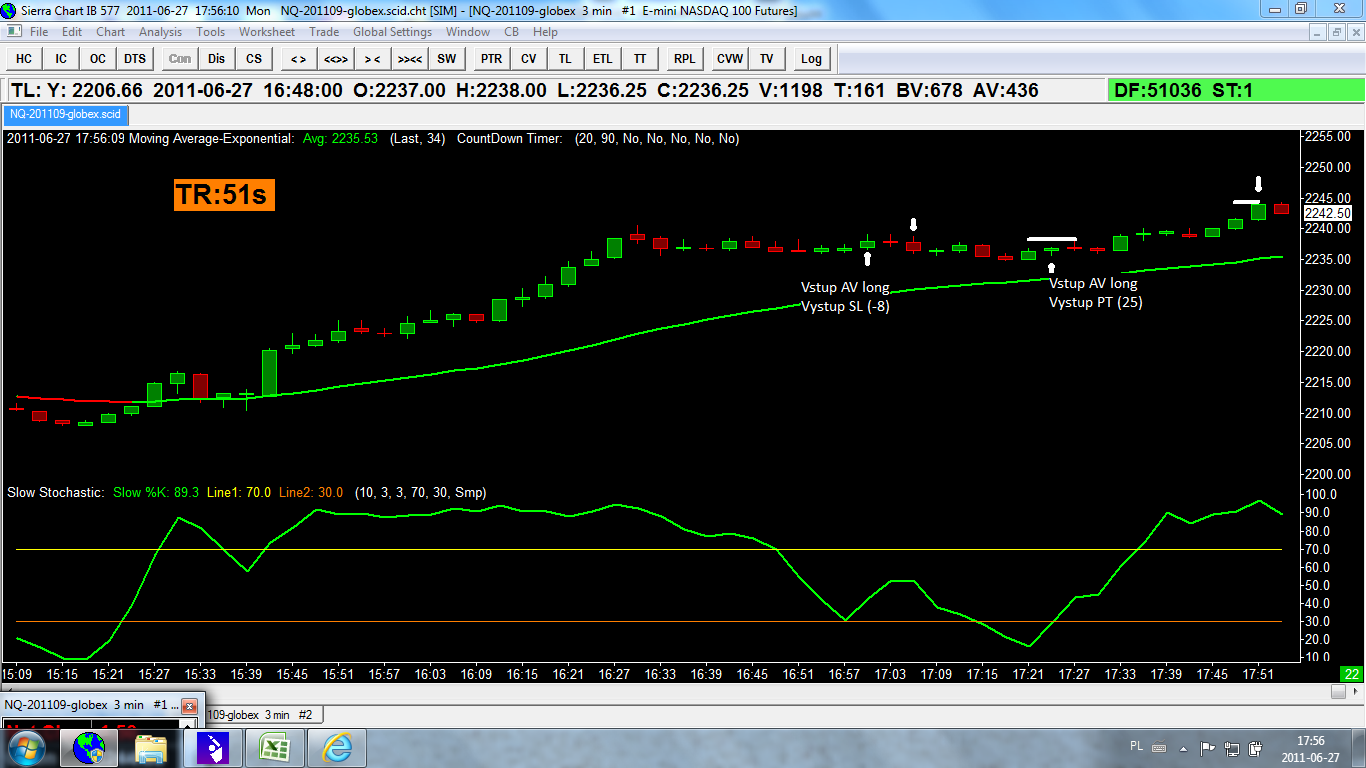Open Windows Explorer from the taskbar
The width and height of the screenshot is (1366, 768).
(x=151, y=747)
